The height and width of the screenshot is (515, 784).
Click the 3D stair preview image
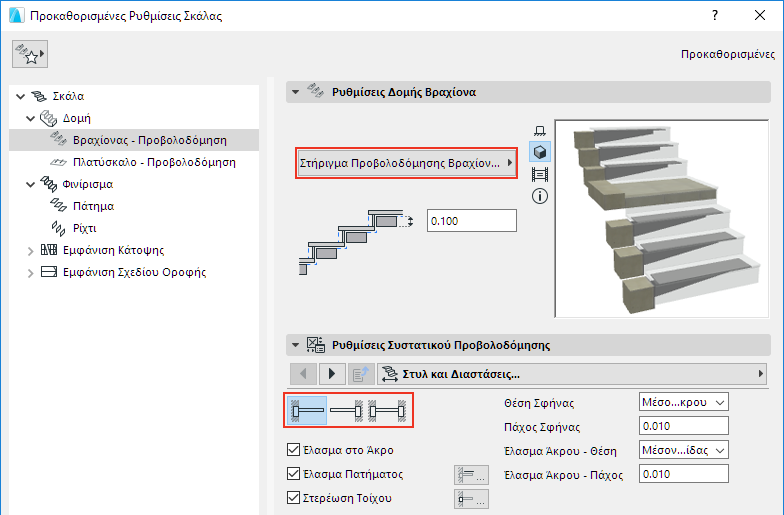[x=662, y=218]
